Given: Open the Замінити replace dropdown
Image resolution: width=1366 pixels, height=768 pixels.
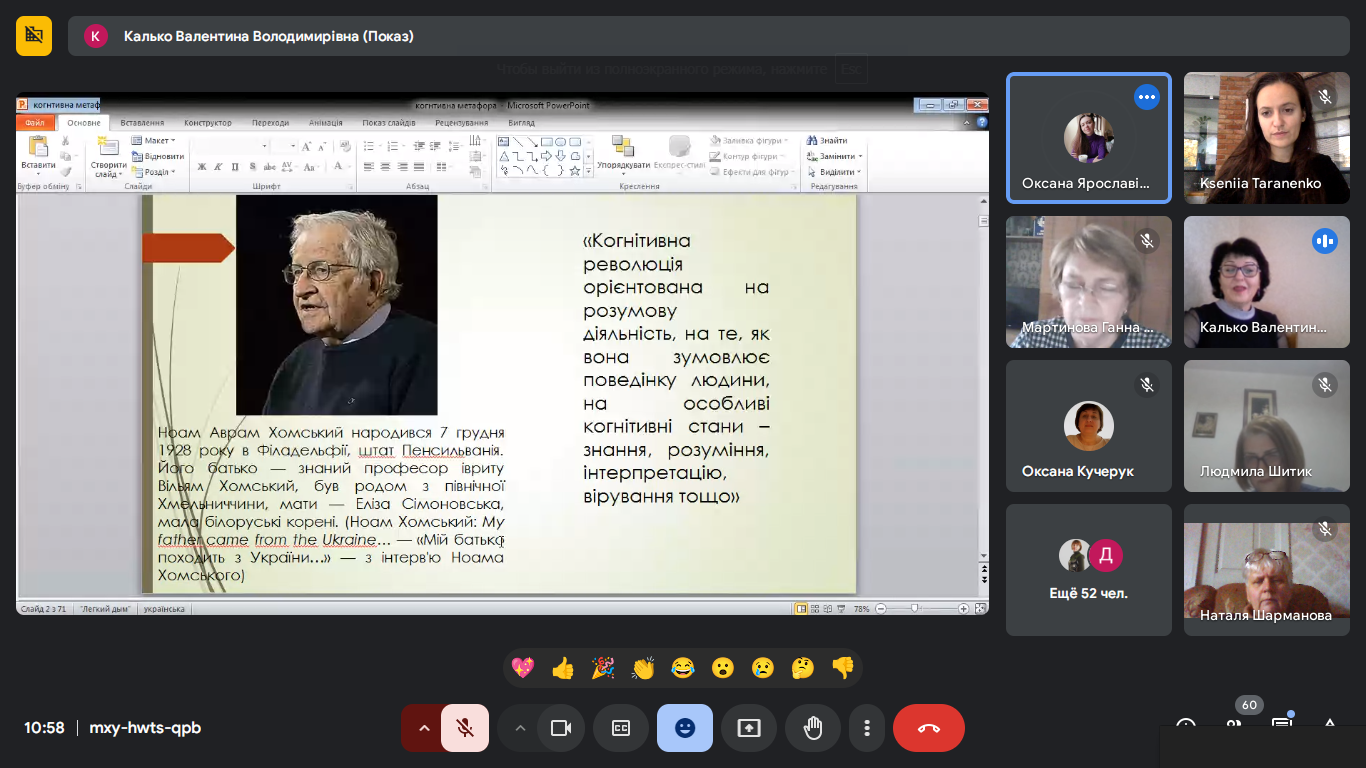Looking at the screenshot, I should (834, 157).
